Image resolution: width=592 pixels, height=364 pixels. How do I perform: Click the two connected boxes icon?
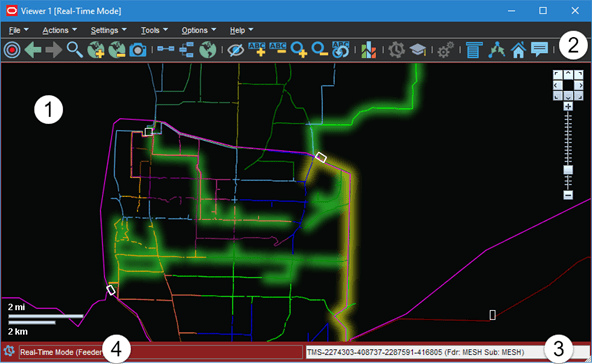pos(166,49)
